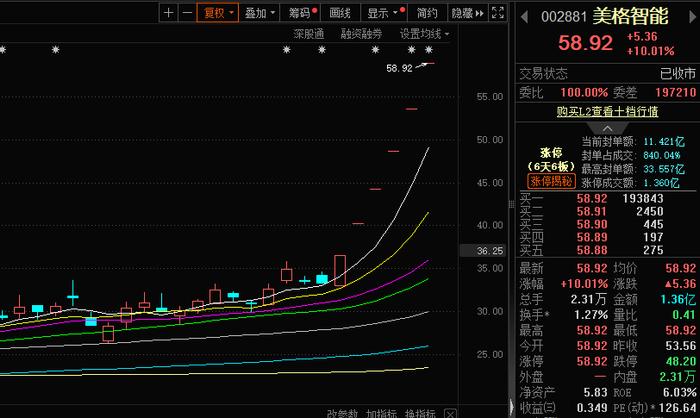The height and width of the screenshot is (418, 700).
Task: Open the 复权 dropdown
Action: click(x=218, y=13)
